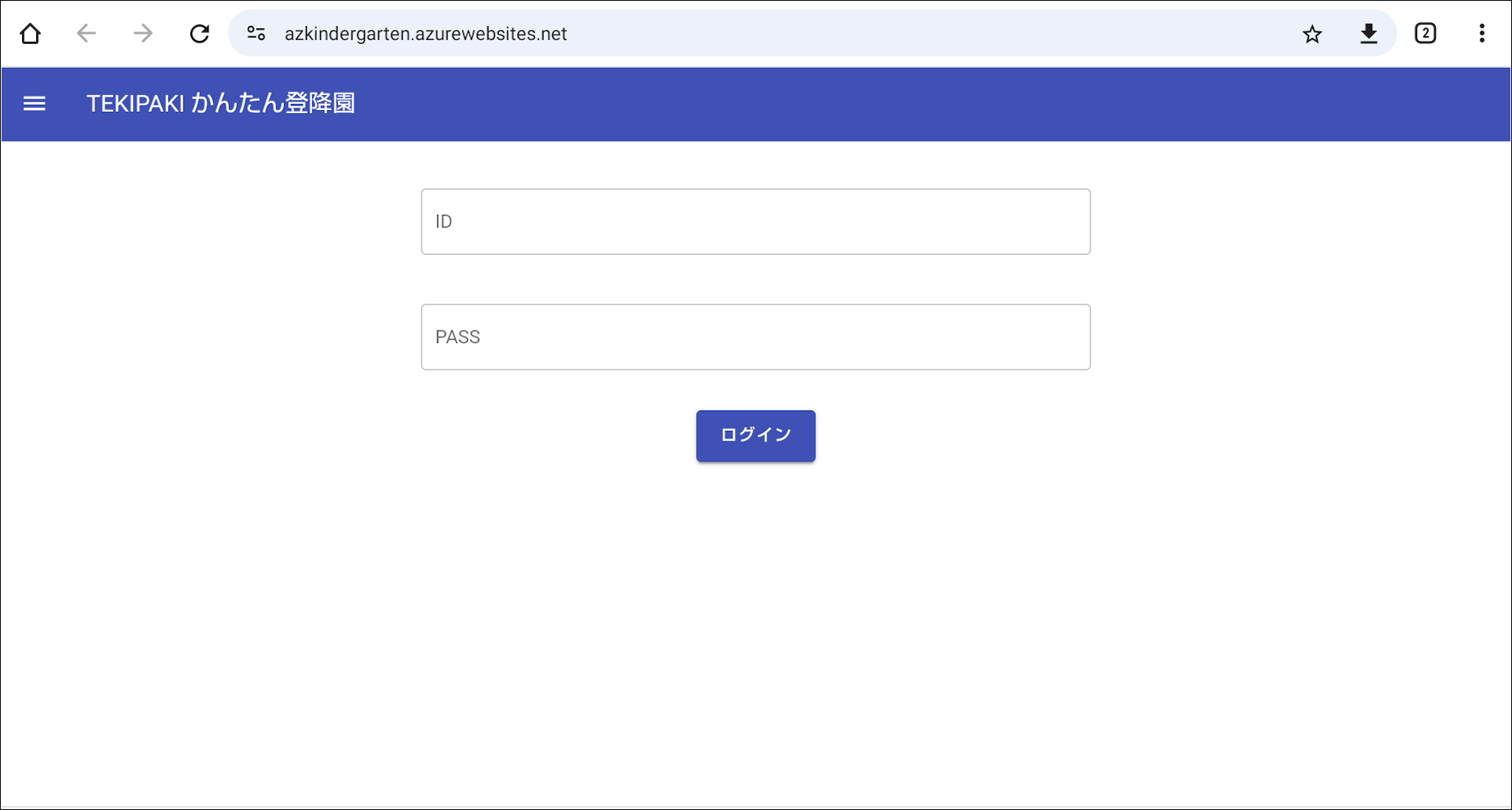Bookmark this page with the star icon
This screenshot has height=810, width=1512.
[x=1312, y=34]
